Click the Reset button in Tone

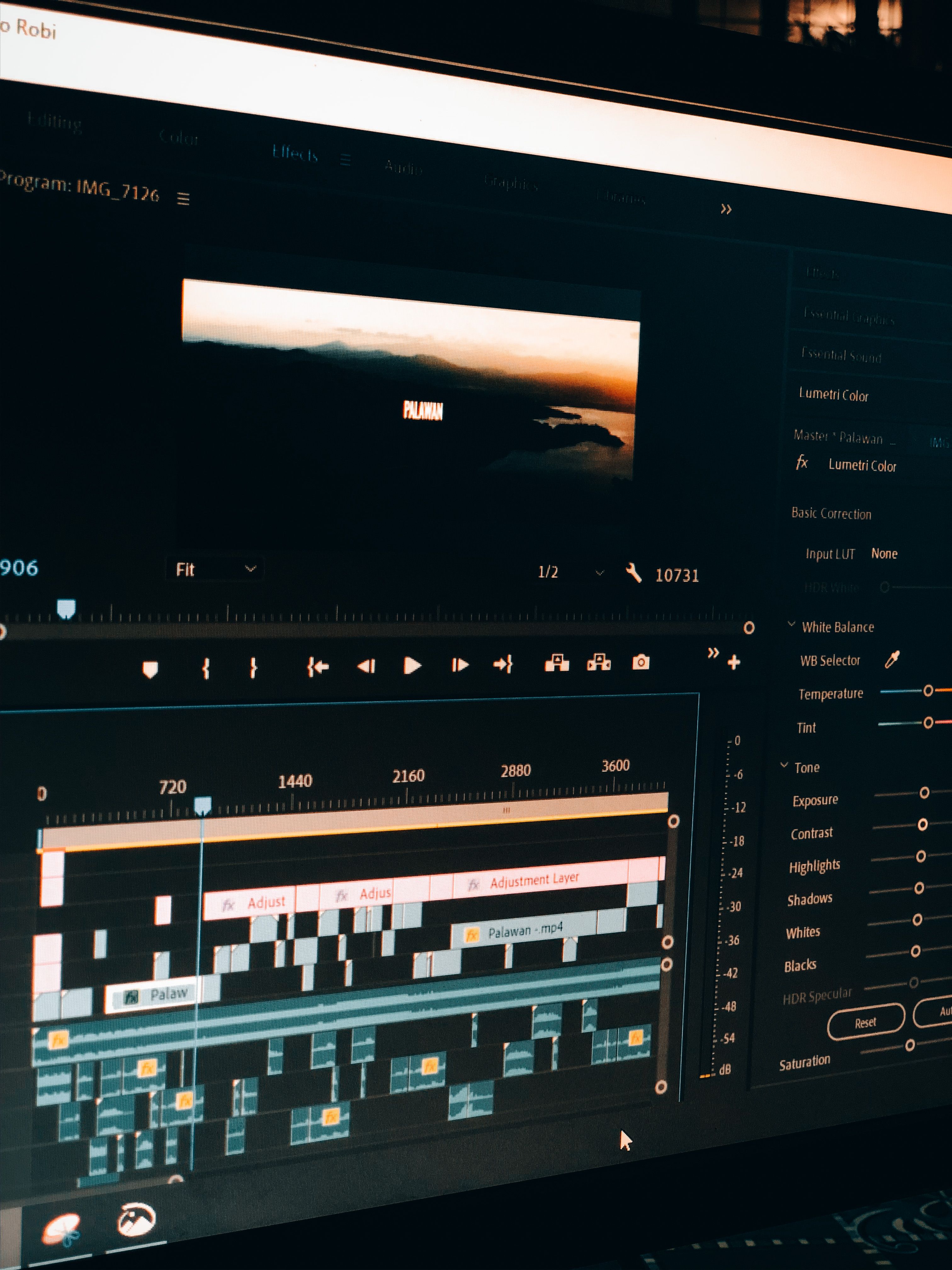pos(865,1022)
